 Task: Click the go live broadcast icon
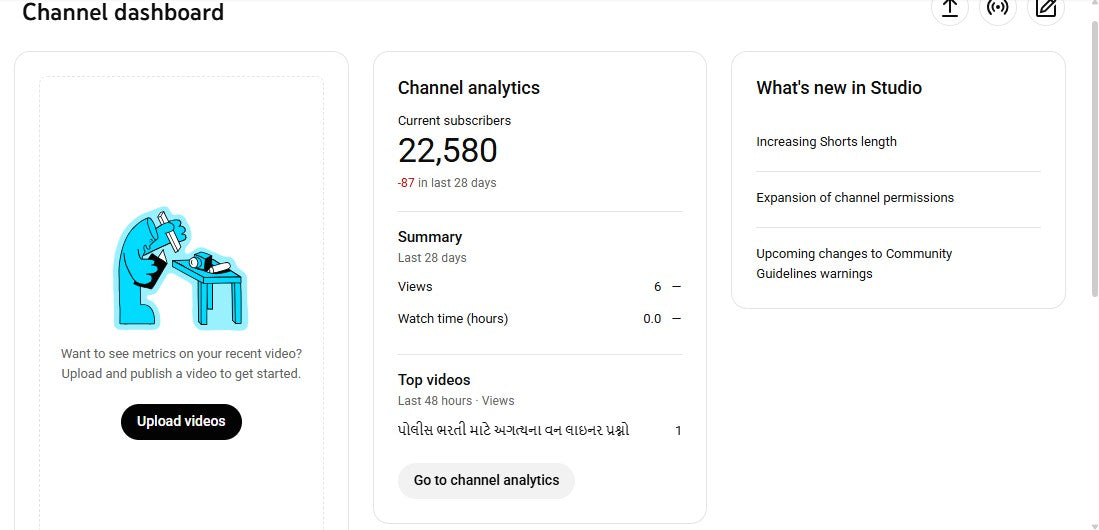coord(997,8)
